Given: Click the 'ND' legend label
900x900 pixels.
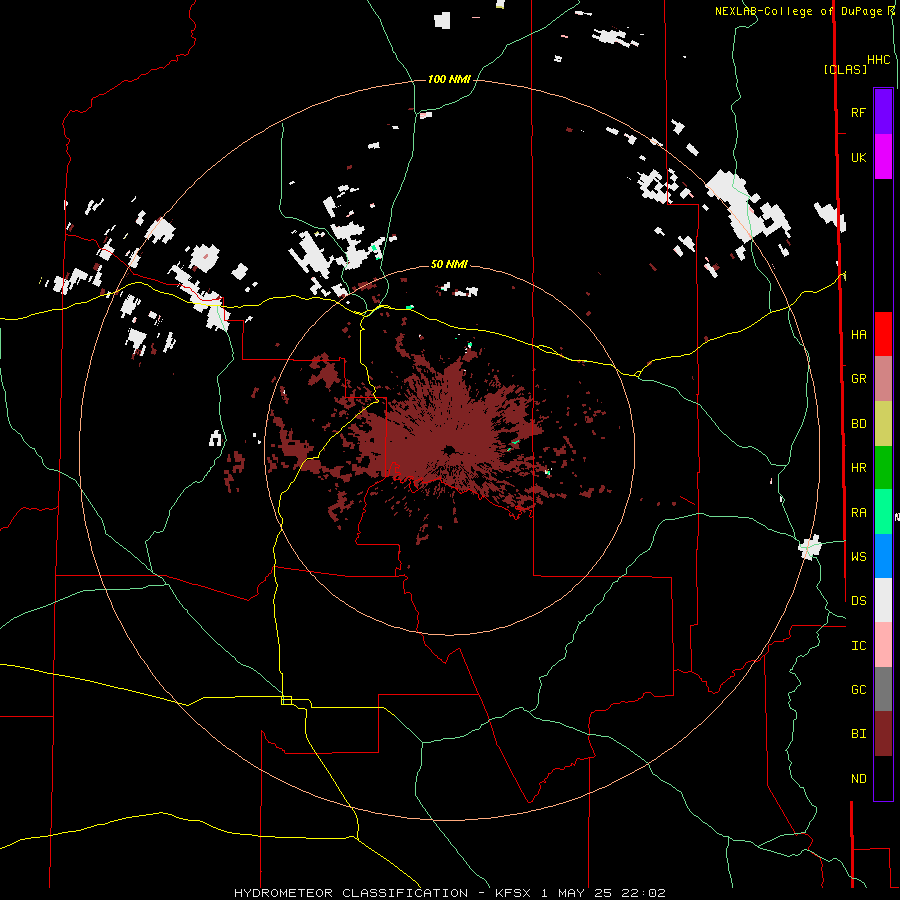Looking at the screenshot, I should point(858,779).
